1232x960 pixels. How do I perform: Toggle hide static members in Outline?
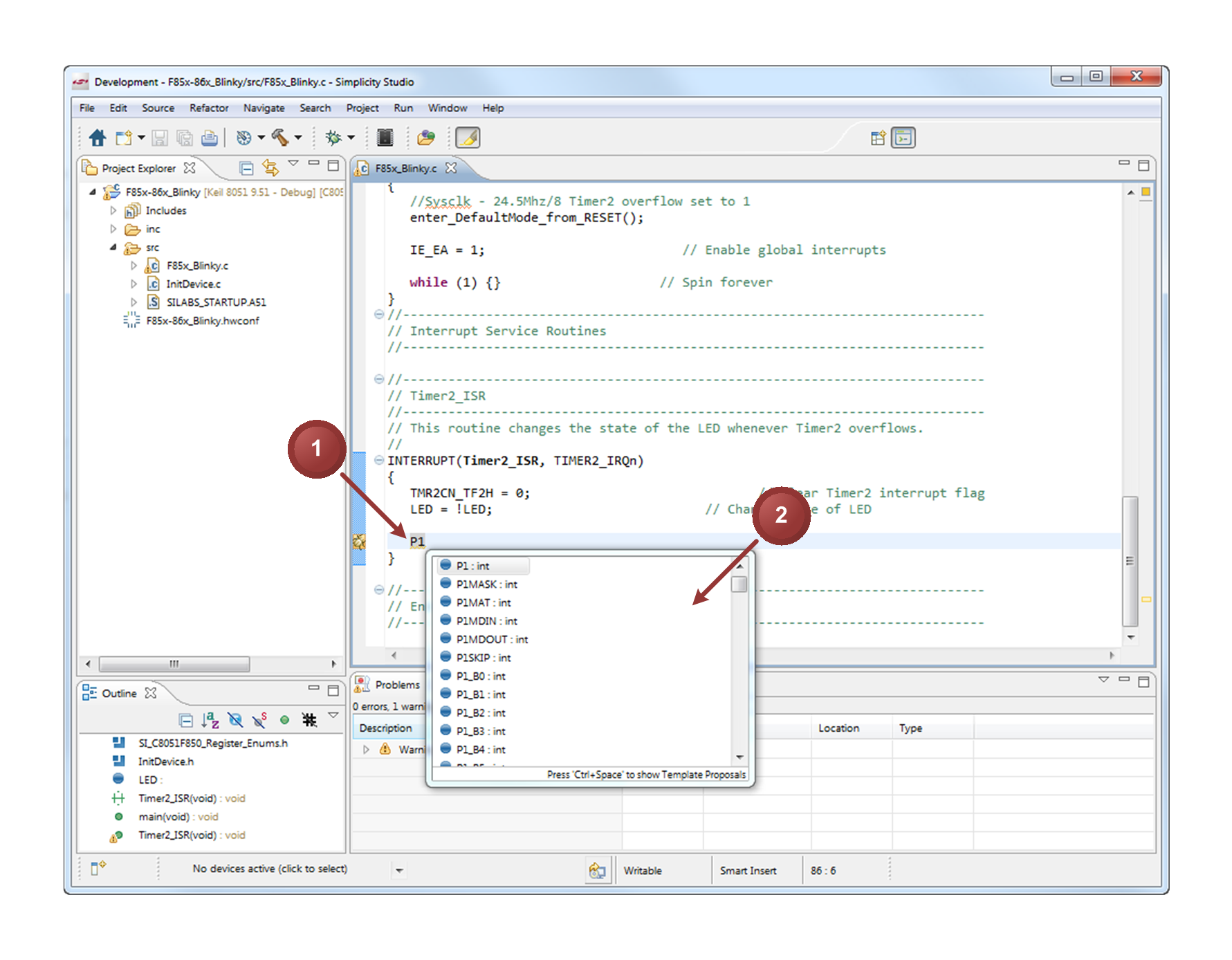click(x=259, y=720)
